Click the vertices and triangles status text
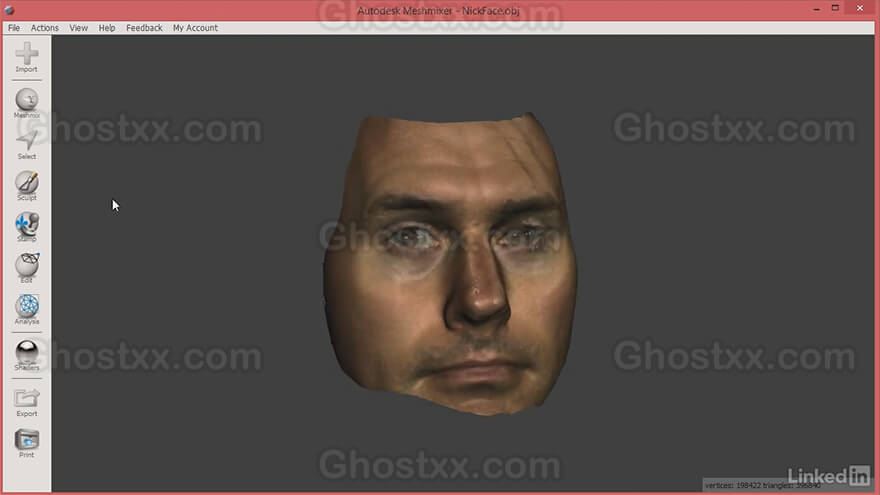880x495 pixels. click(763, 485)
